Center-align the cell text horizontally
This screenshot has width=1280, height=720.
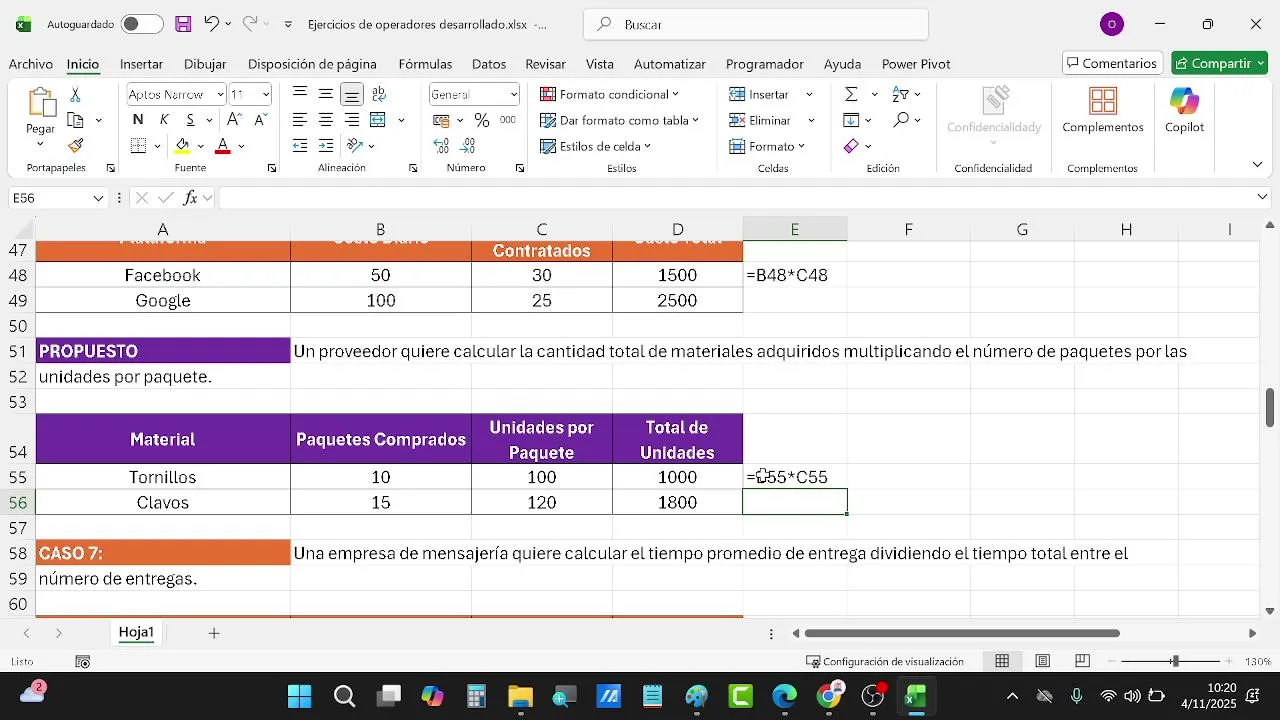[x=326, y=120]
